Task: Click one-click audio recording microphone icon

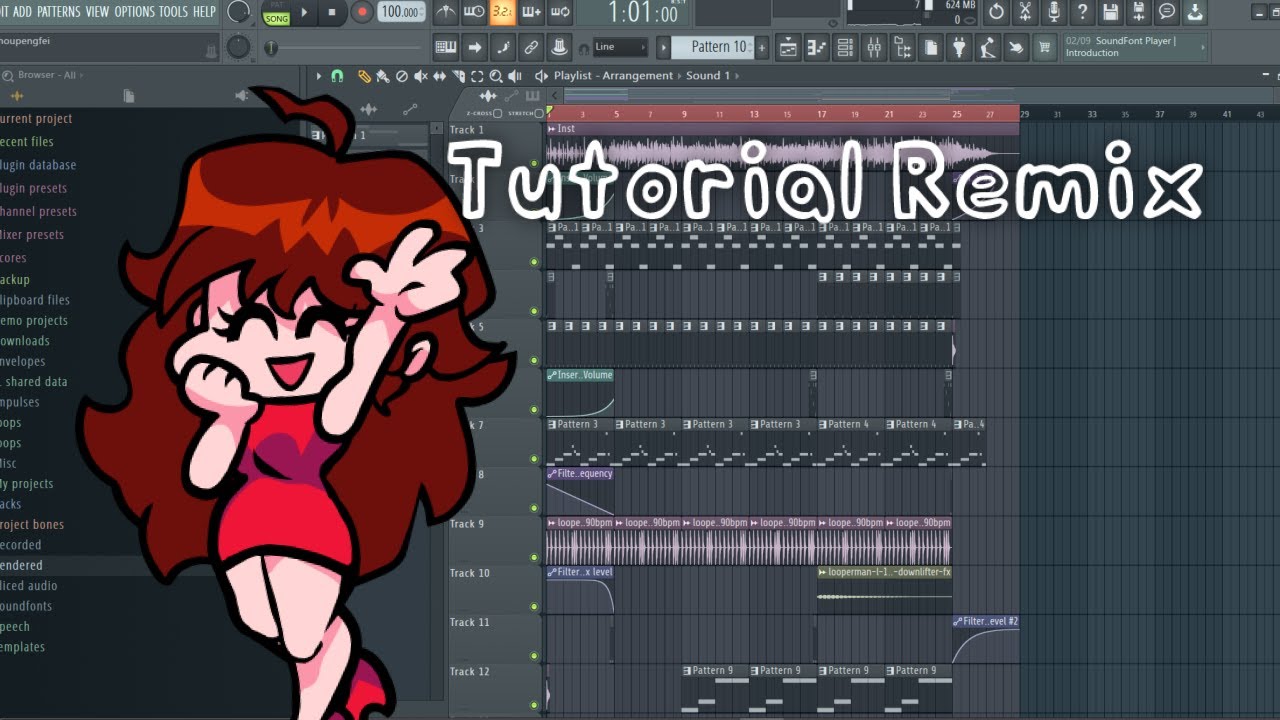Action: pos(1053,12)
